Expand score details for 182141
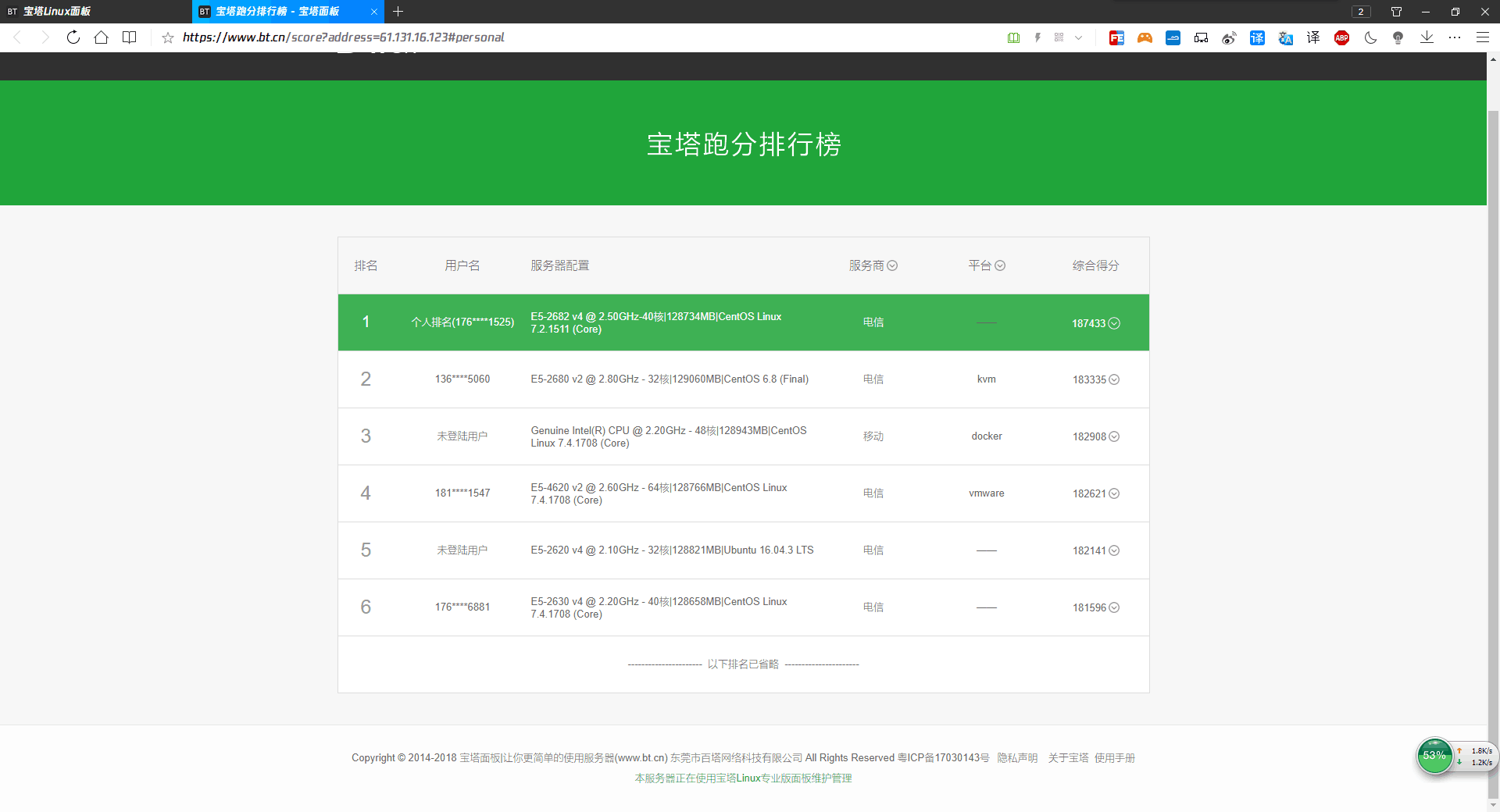Screen dimensions: 1500x812 (x=1114, y=550)
